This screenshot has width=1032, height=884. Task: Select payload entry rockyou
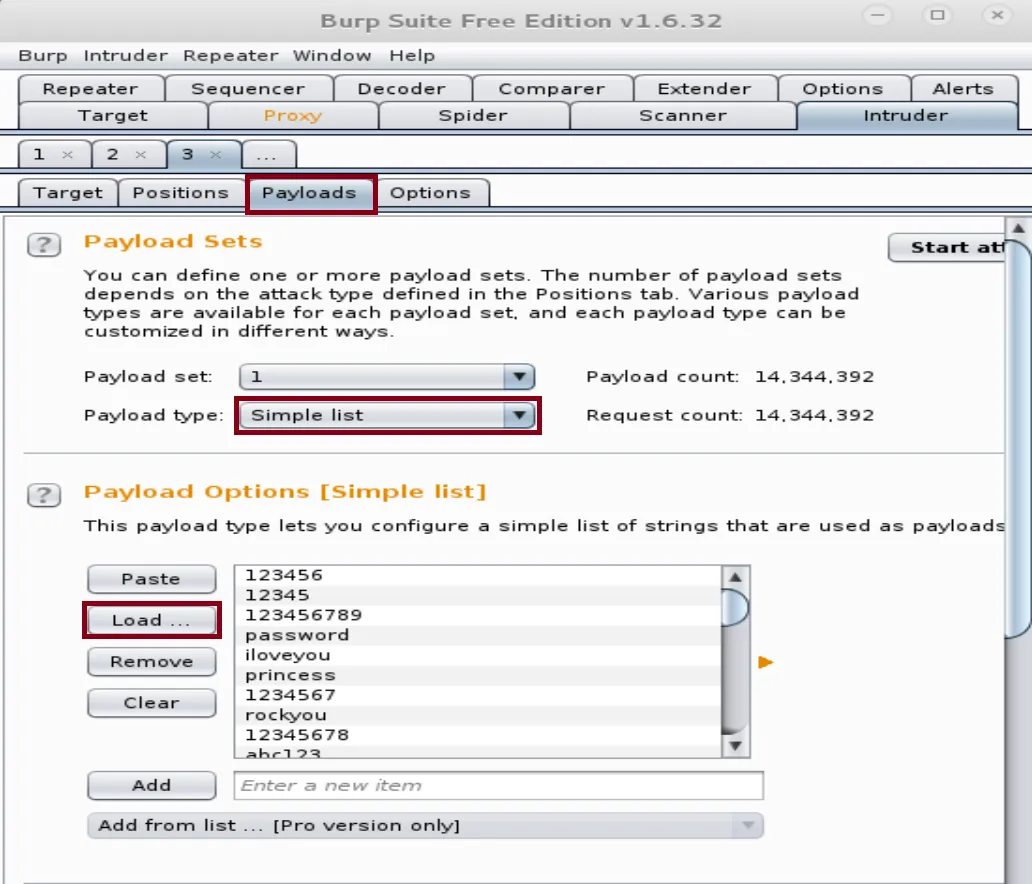478,715
